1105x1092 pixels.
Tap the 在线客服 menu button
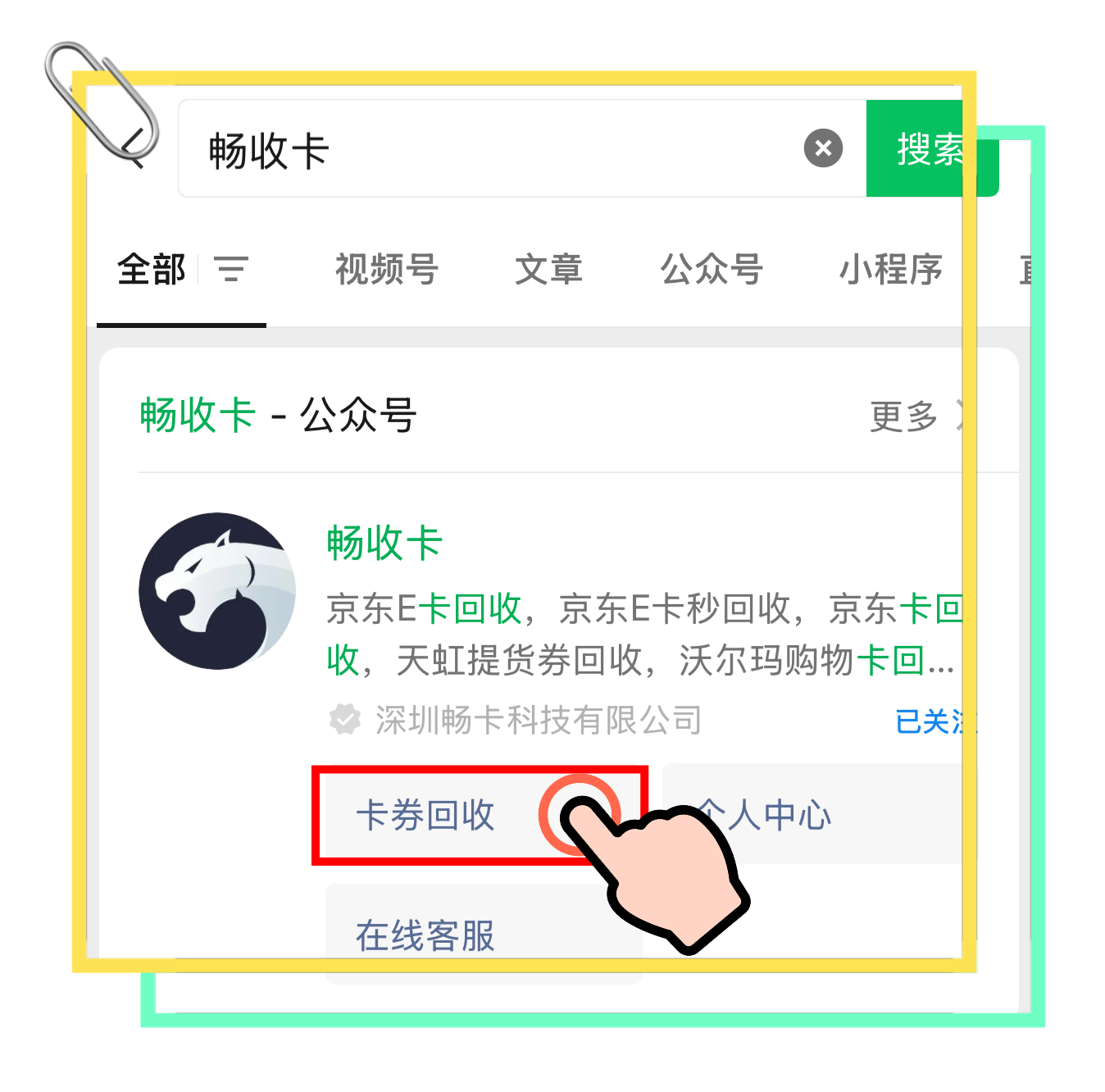click(x=484, y=934)
